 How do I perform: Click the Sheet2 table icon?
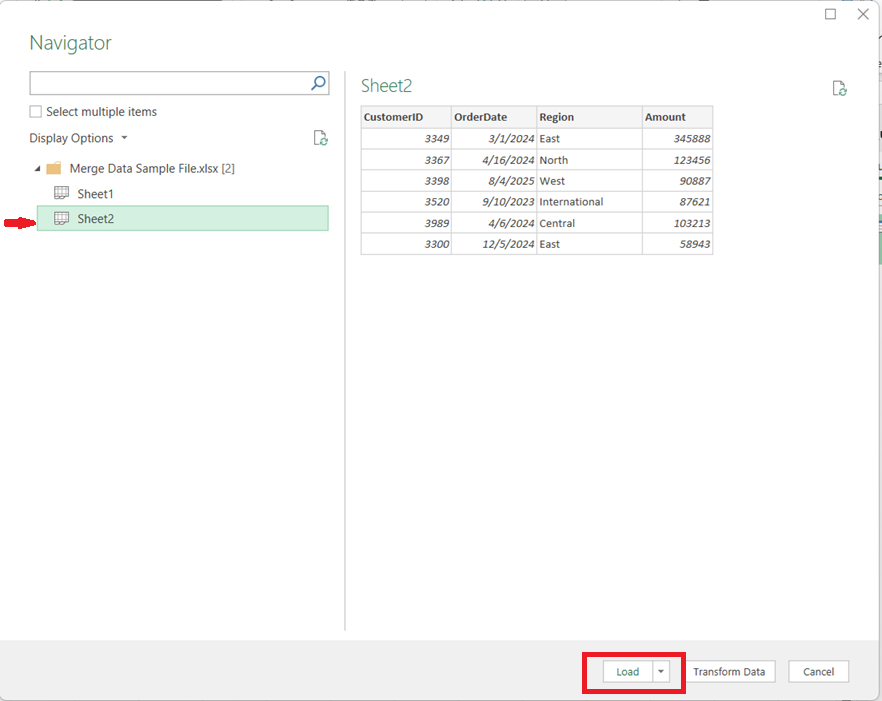[61, 218]
